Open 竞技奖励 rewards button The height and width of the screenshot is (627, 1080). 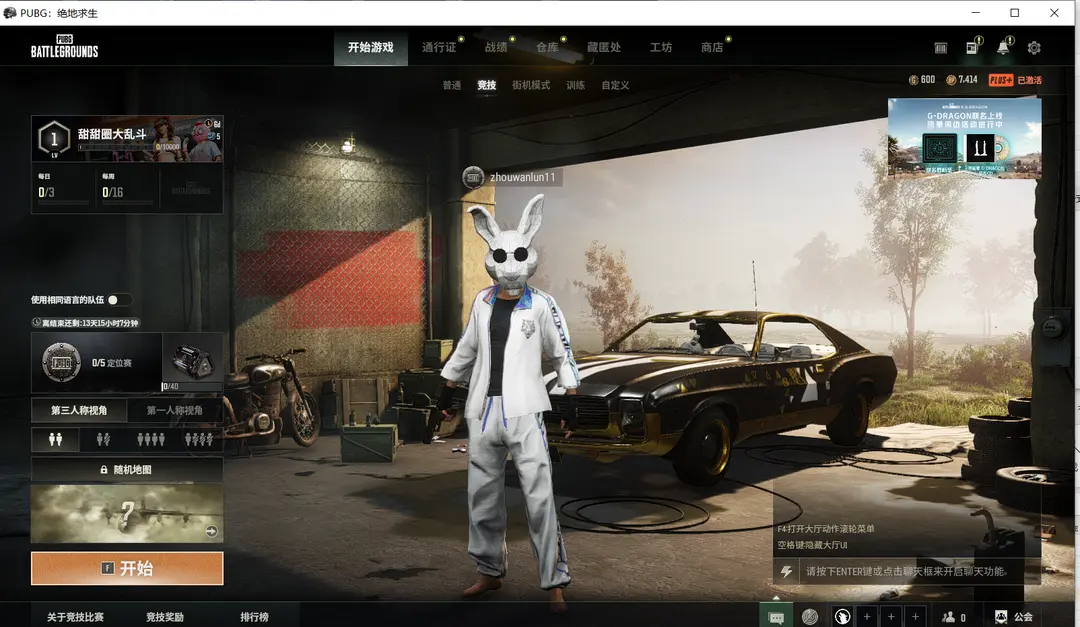[165, 617]
